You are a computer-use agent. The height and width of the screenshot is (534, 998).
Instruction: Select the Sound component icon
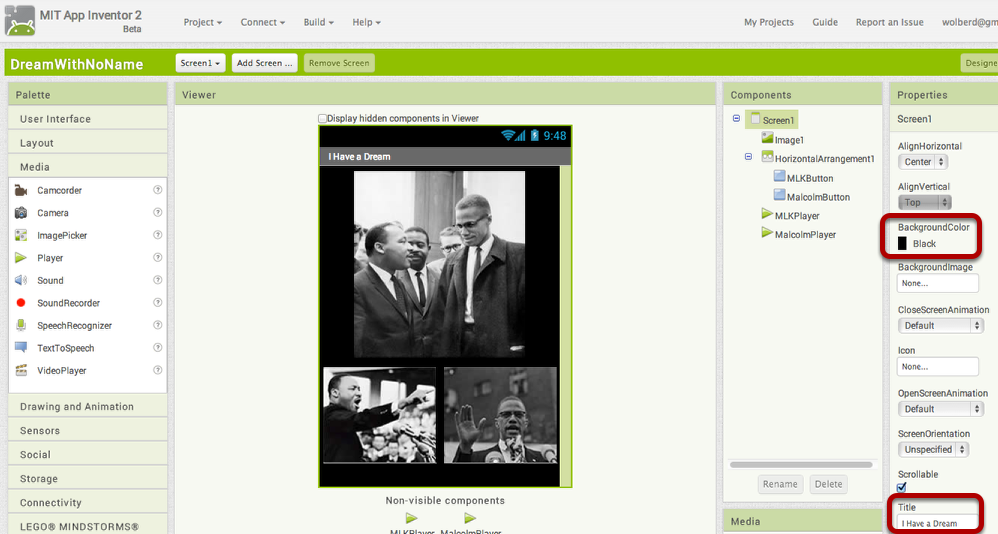(21, 280)
